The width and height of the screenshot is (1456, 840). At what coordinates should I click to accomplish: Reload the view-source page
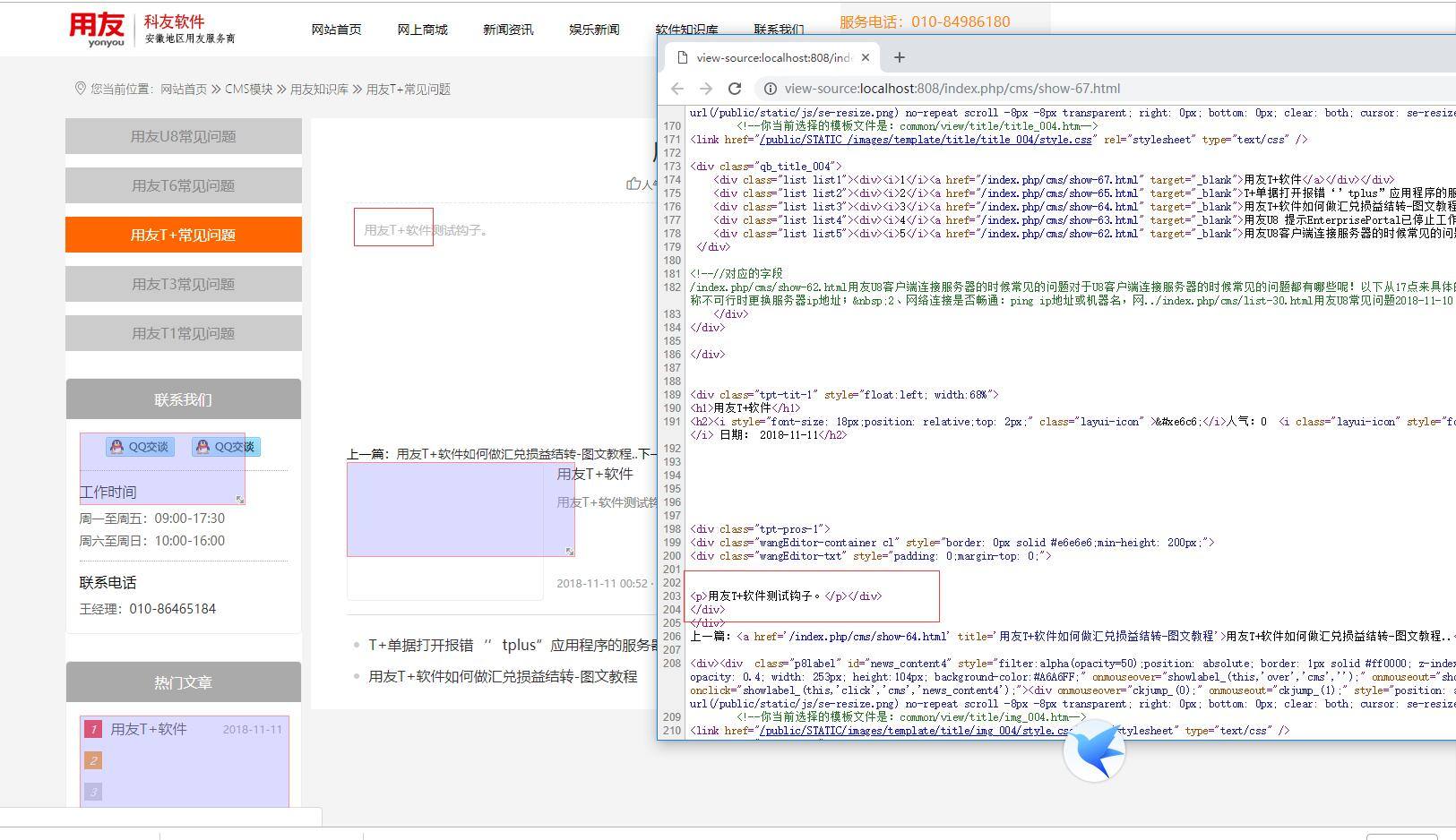click(735, 89)
